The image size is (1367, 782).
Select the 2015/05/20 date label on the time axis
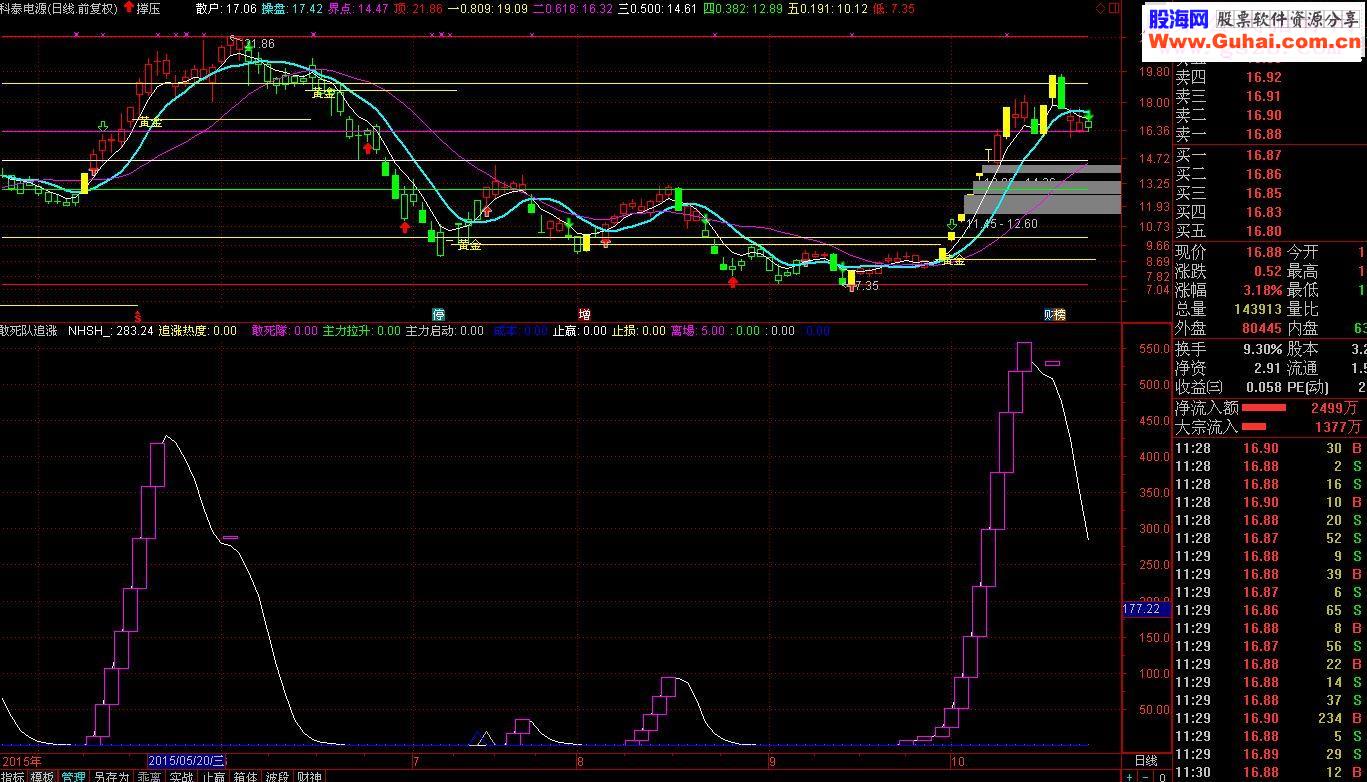188,761
